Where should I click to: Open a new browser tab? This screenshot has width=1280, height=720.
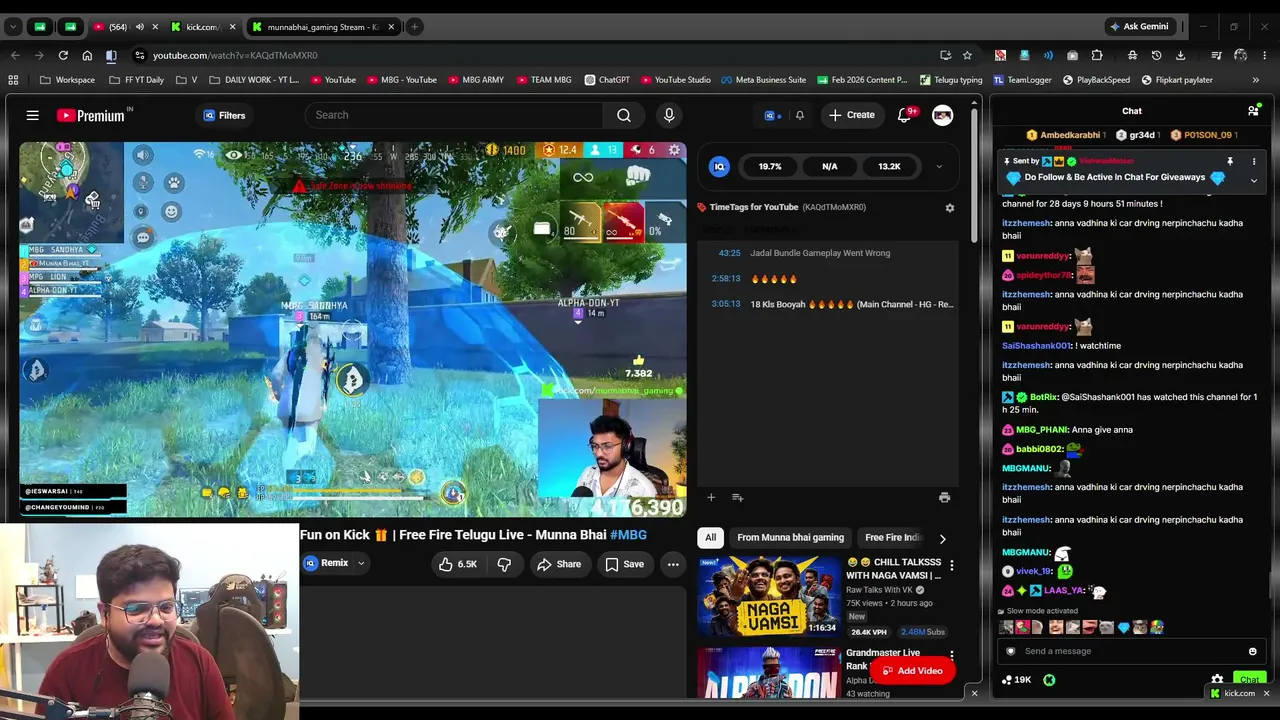tap(414, 27)
